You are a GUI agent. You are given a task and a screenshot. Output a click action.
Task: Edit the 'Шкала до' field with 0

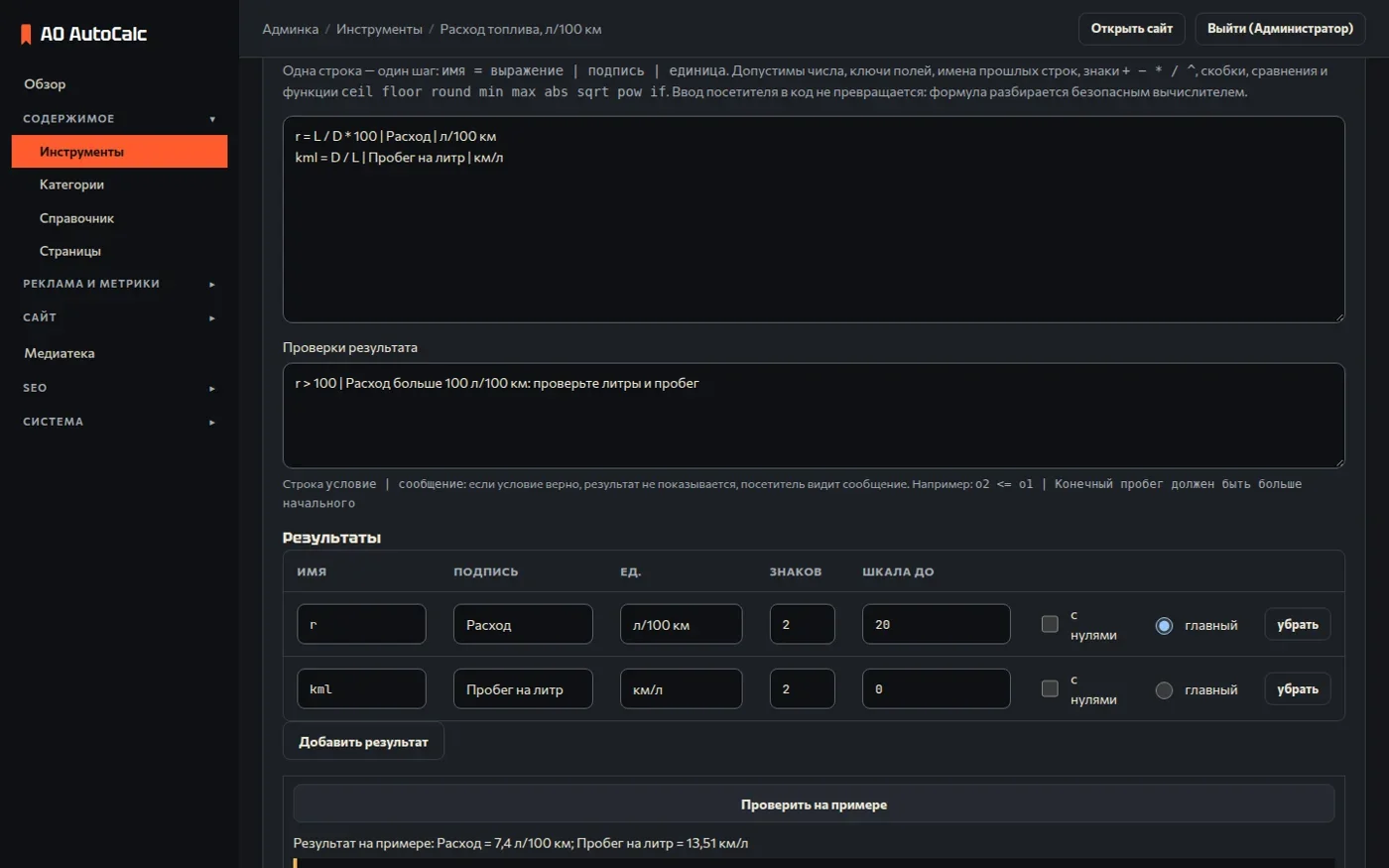point(936,688)
